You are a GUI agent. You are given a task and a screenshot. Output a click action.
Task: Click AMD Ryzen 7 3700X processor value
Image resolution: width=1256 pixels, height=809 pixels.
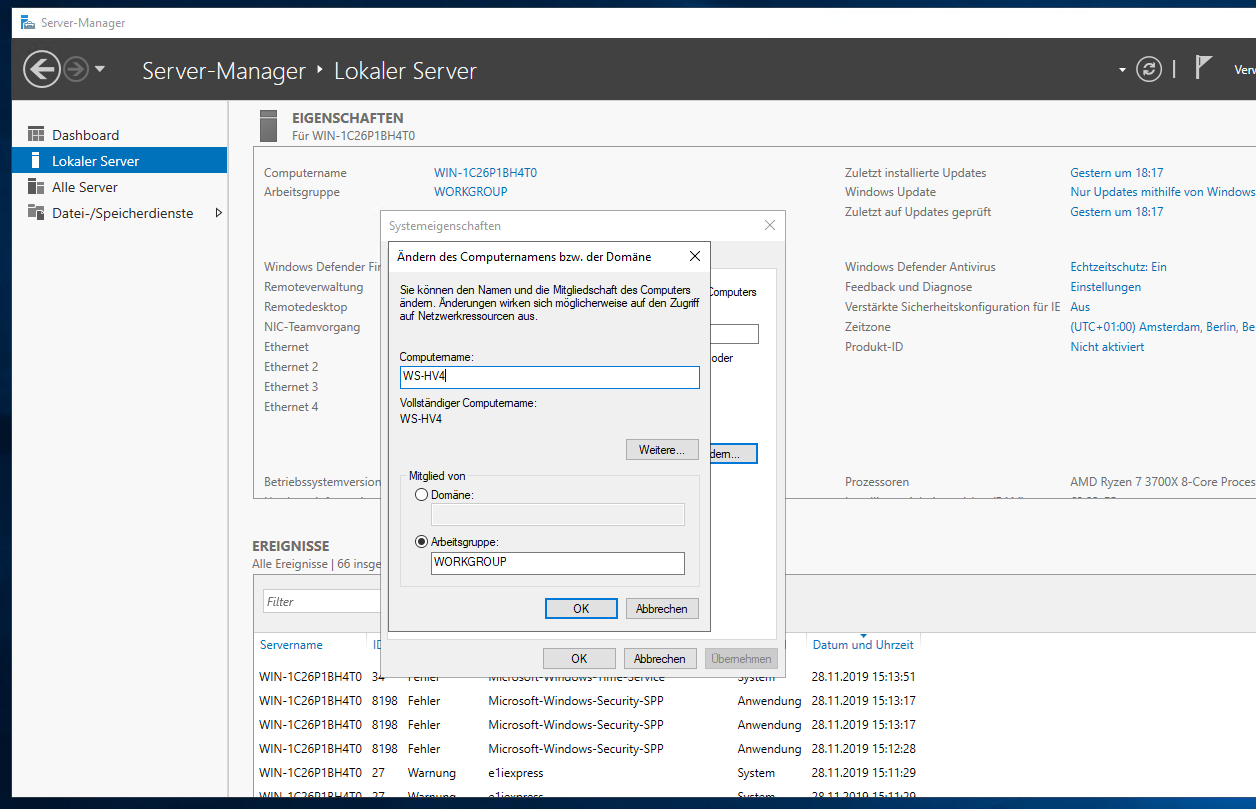click(x=1162, y=482)
